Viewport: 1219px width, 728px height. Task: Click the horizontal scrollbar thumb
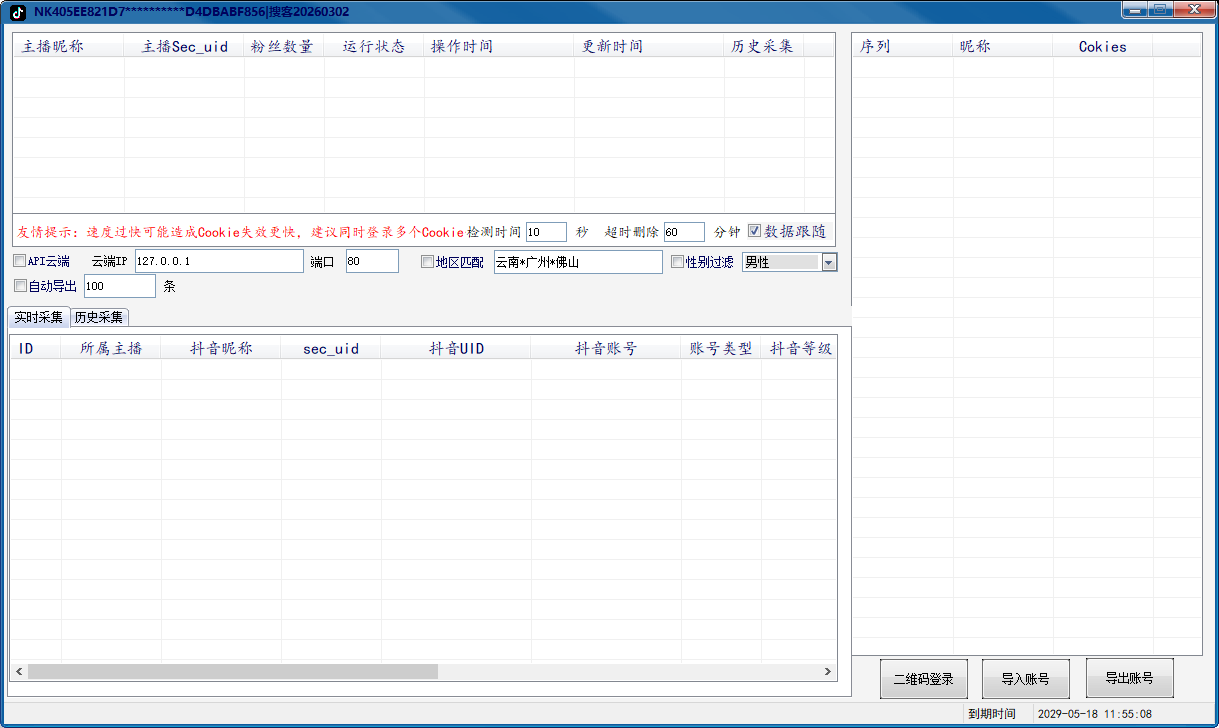pos(233,672)
